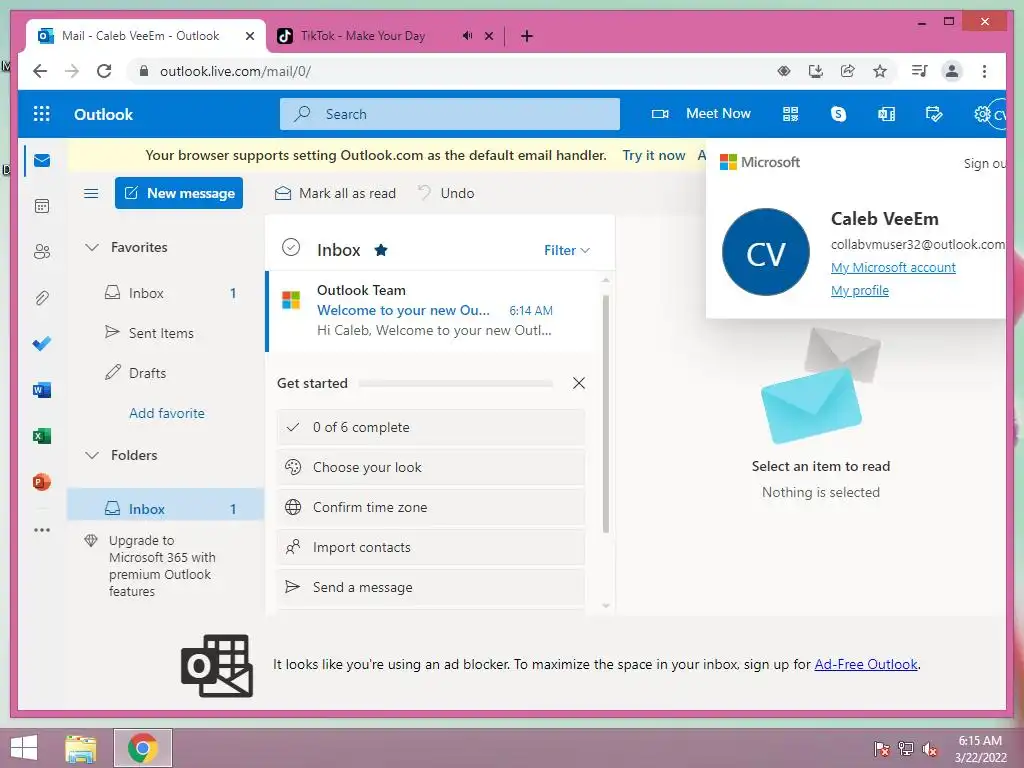The width and height of the screenshot is (1024, 768).
Task: Show more apps ellipsis in left rail
Action: coord(42,530)
